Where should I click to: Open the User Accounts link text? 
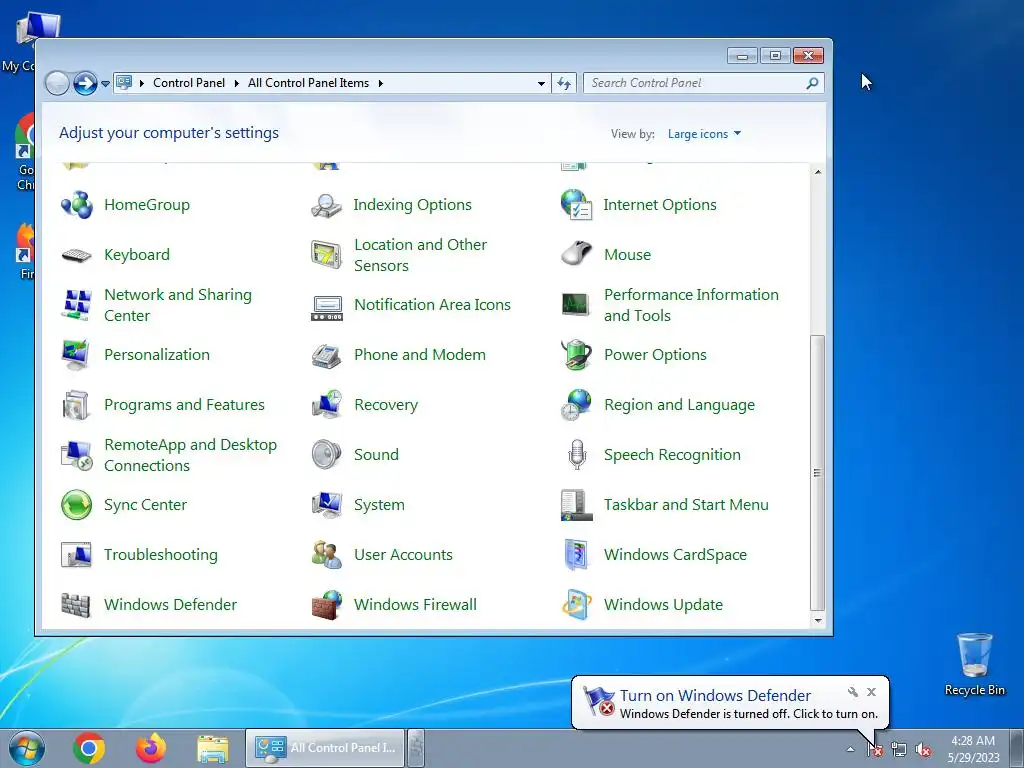pyautogui.click(x=403, y=555)
